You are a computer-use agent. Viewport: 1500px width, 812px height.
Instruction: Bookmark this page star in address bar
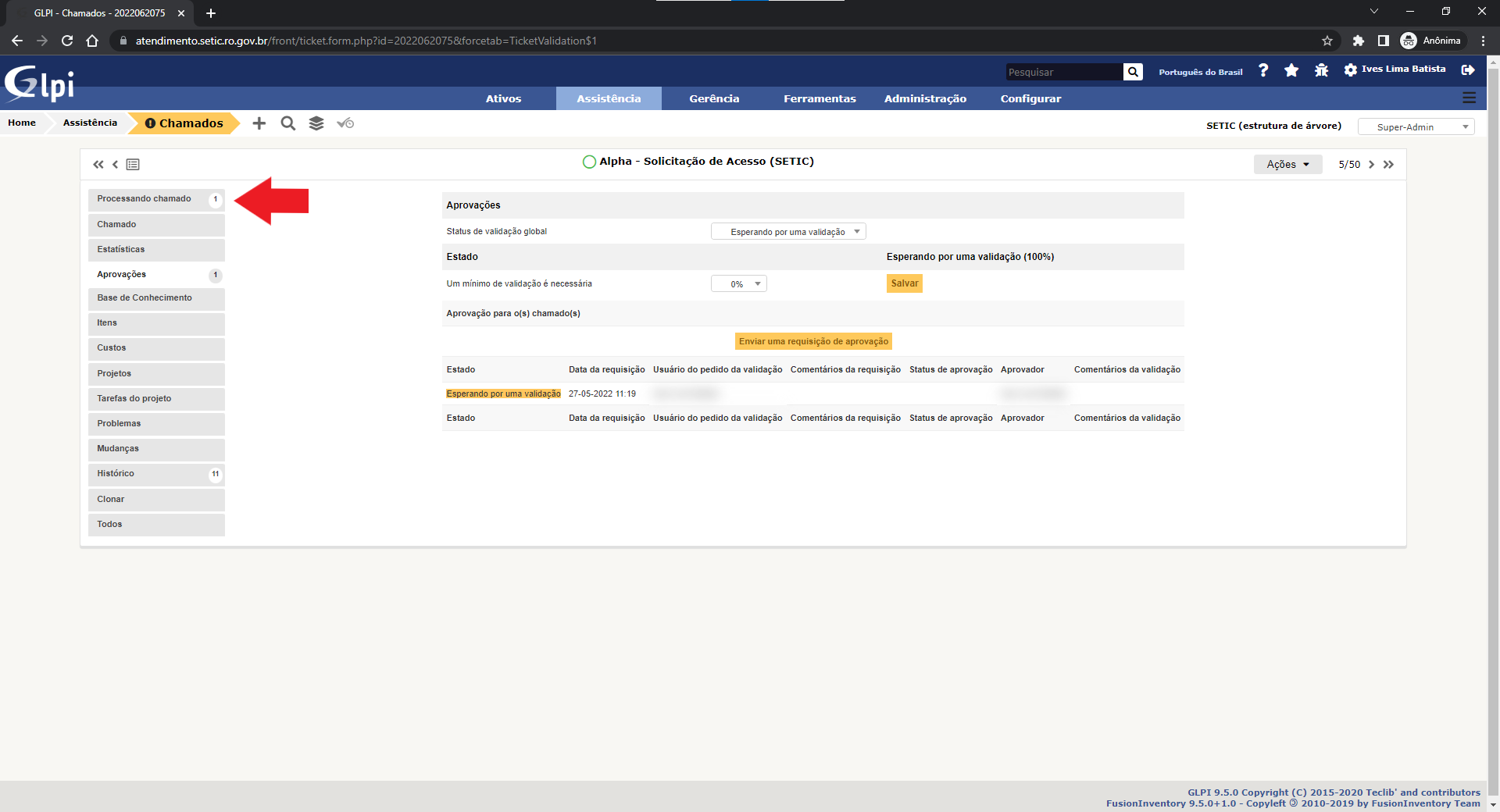1327,41
